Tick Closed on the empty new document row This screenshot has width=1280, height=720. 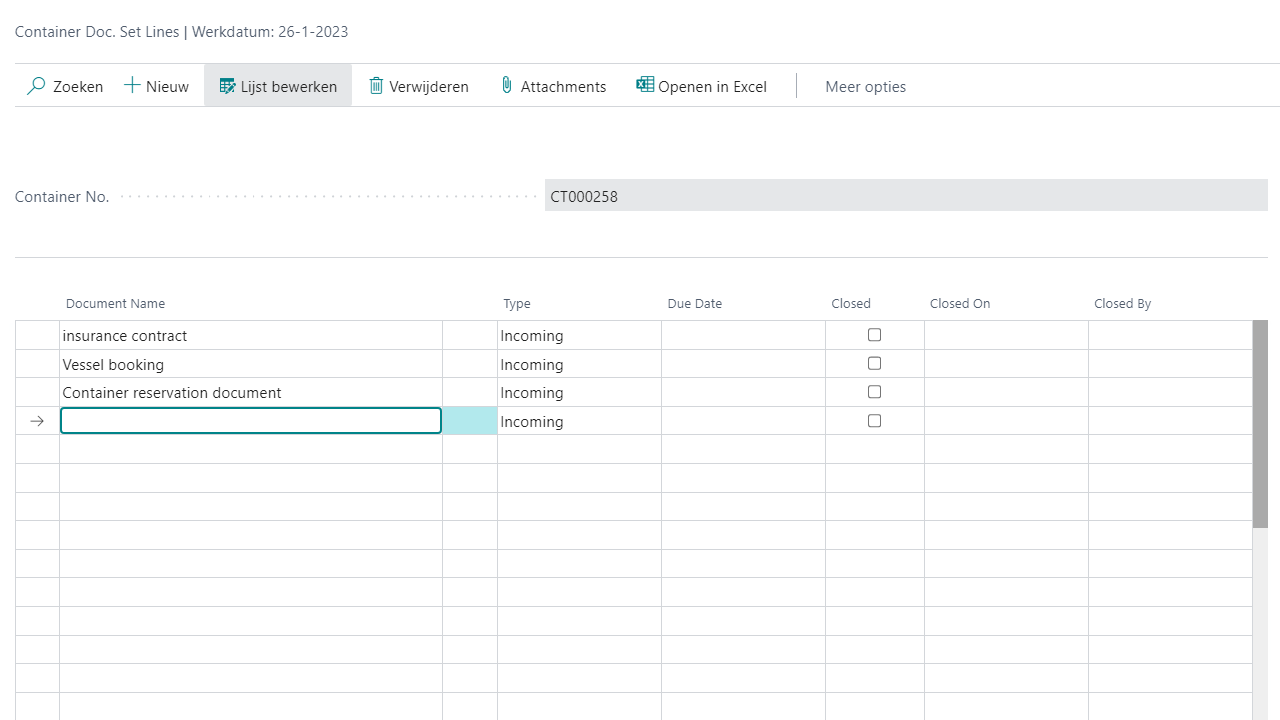(874, 421)
